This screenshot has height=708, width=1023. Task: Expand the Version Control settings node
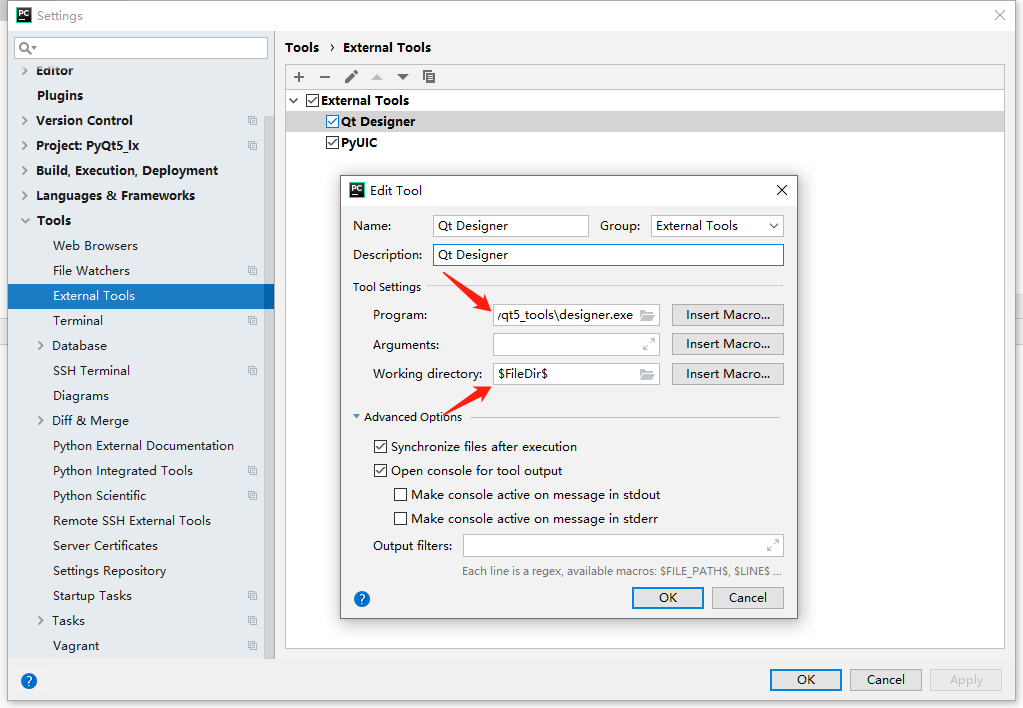point(25,121)
